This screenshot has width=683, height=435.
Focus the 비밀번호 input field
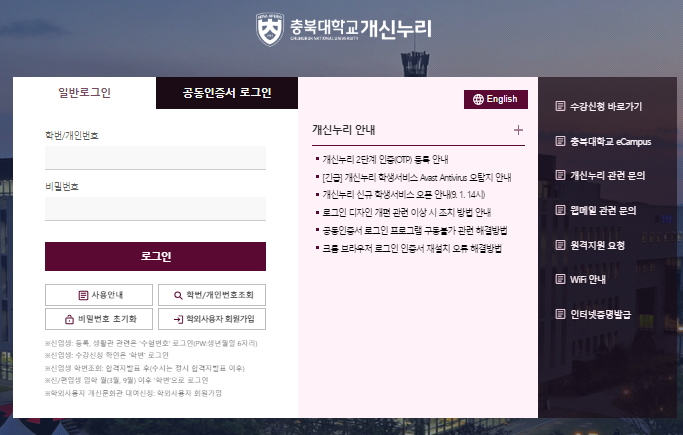[156, 209]
